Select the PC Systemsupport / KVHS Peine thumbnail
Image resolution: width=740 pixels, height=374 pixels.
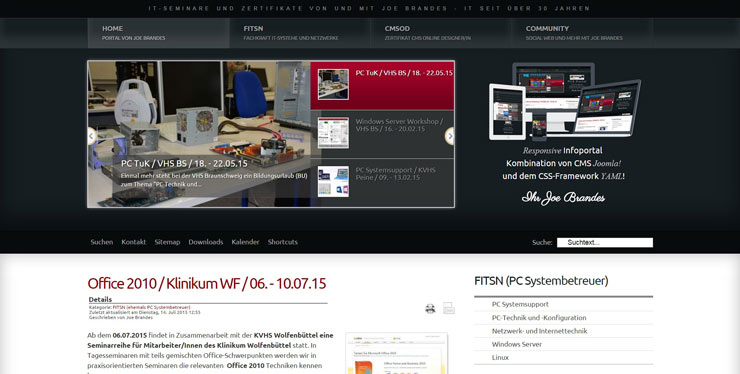point(333,181)
